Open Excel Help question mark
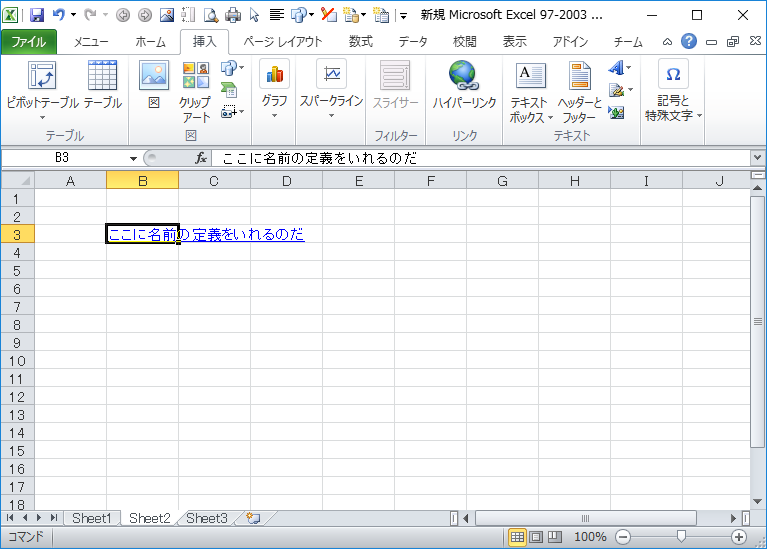The width and height of the screenshot is (767, 549). coord(689,42)
